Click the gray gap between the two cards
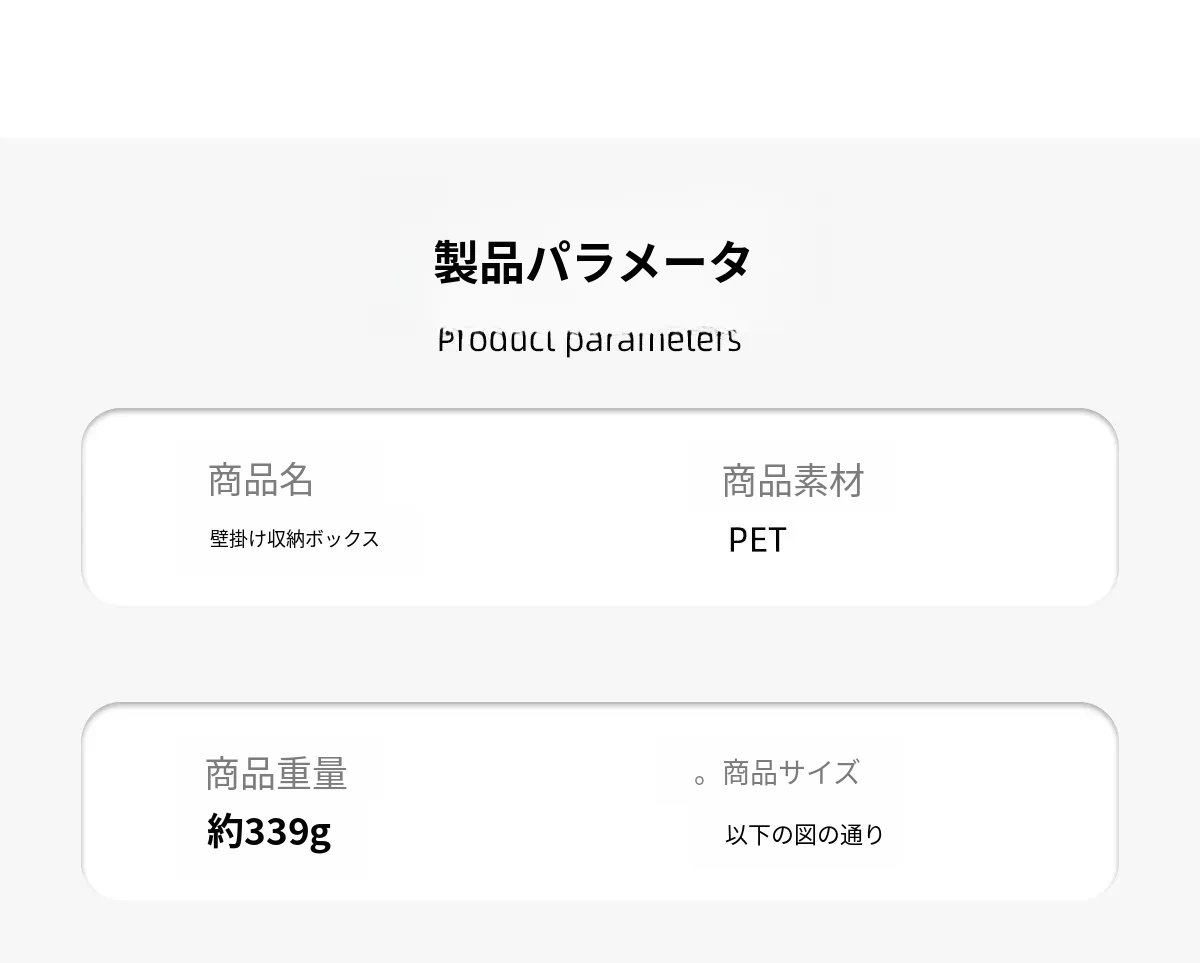Viewport: 1200px width, 963px height. [x=600, y=654]
